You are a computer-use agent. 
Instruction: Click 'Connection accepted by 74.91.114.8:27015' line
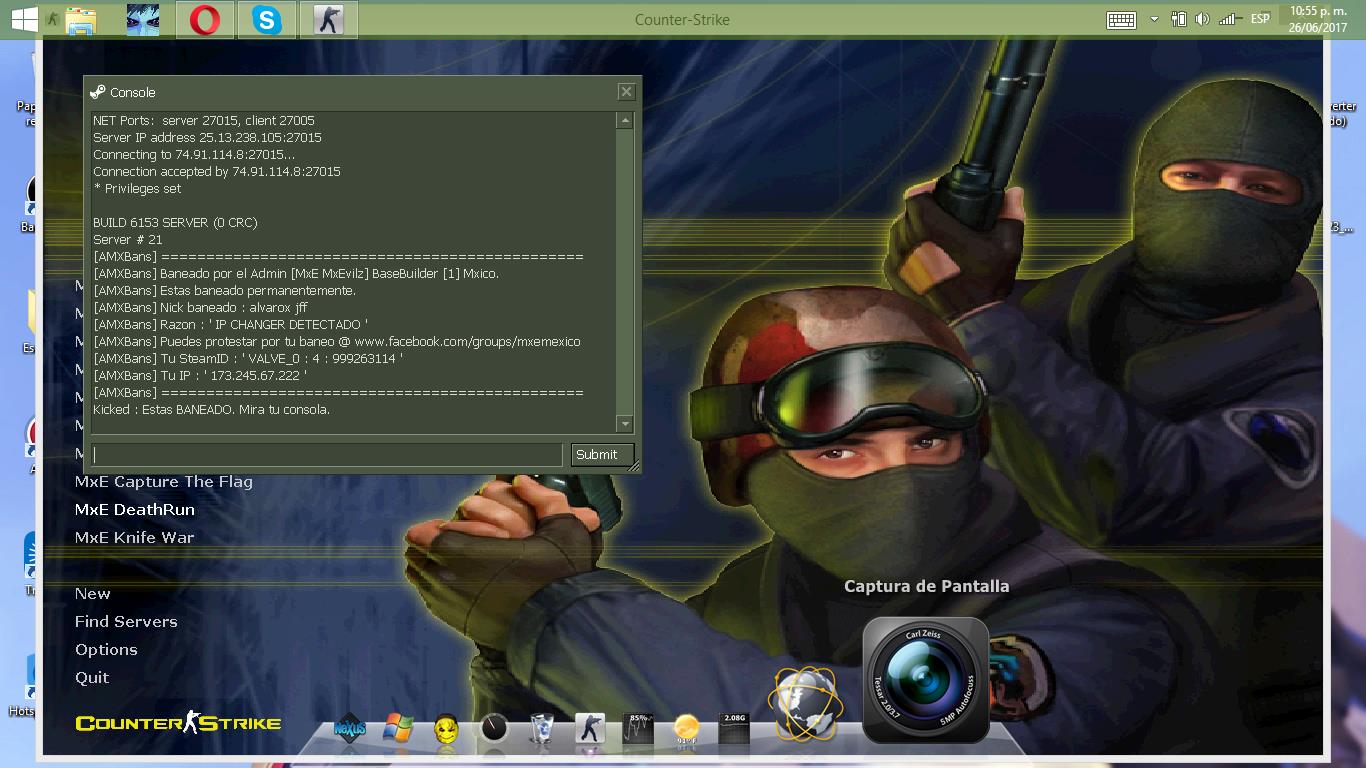click(217, 172)
